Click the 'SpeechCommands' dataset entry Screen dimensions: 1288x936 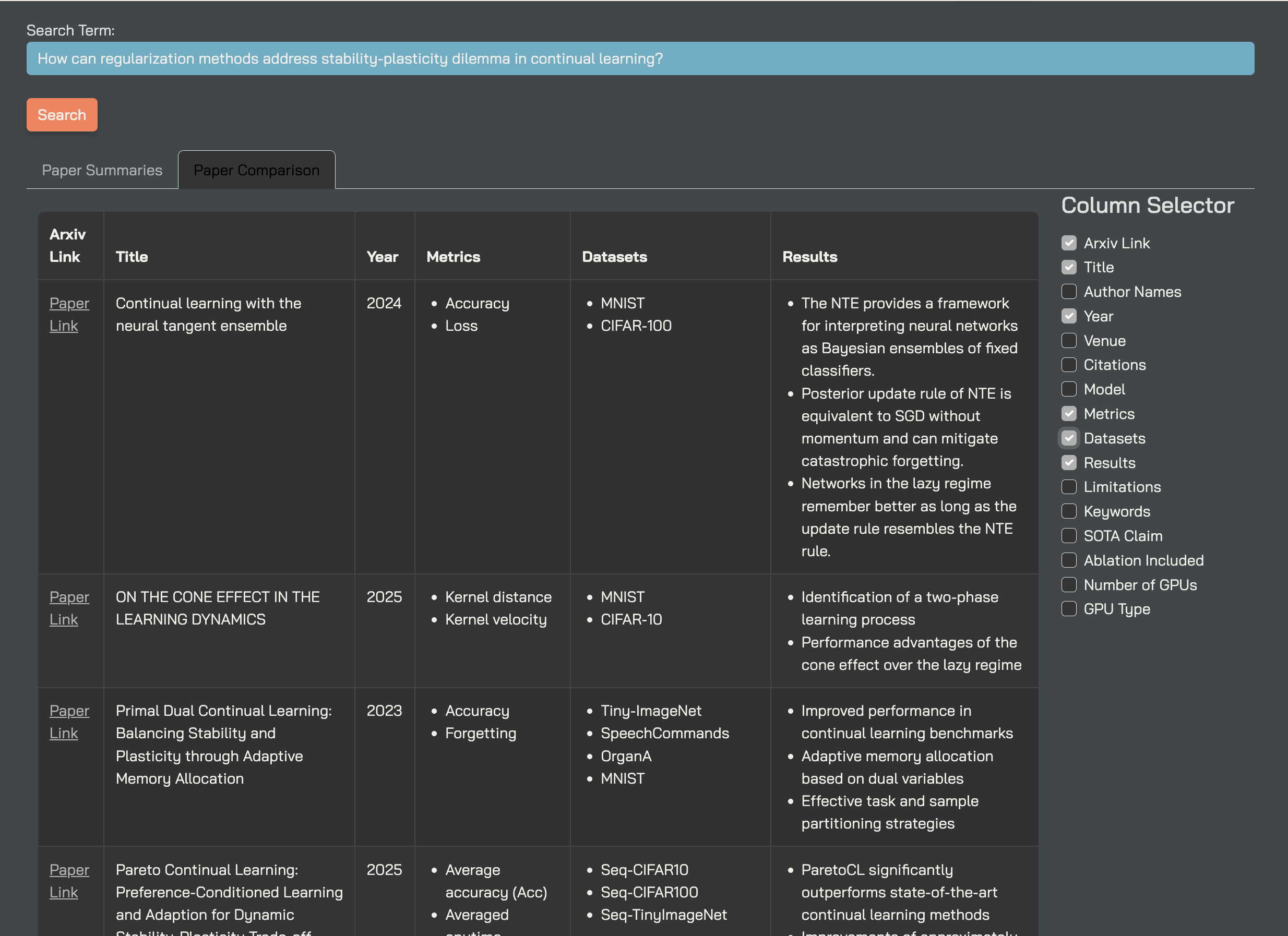click(x=664, y=734)
